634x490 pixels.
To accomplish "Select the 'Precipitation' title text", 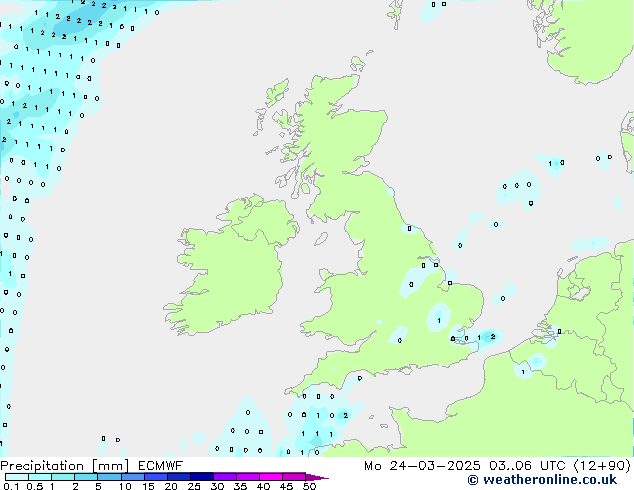I will tap(42, 466).
